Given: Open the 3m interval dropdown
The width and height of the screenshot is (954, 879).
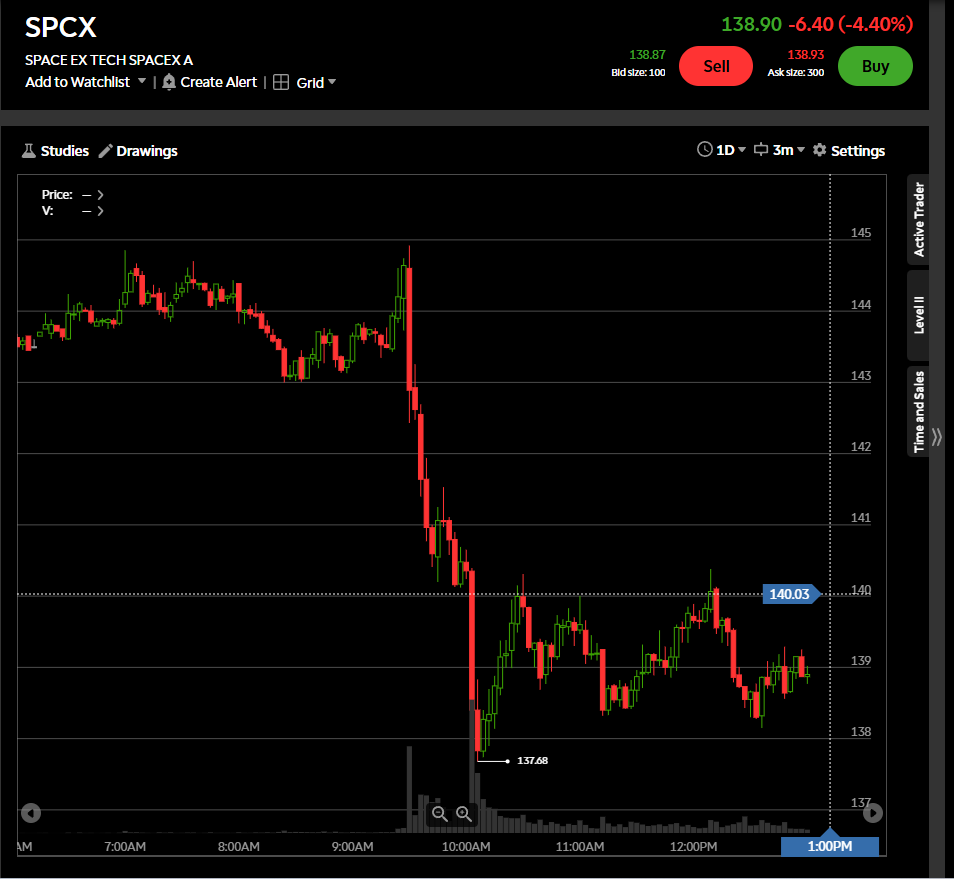Looking at the screenshot, I should click(x=789, y=150).
